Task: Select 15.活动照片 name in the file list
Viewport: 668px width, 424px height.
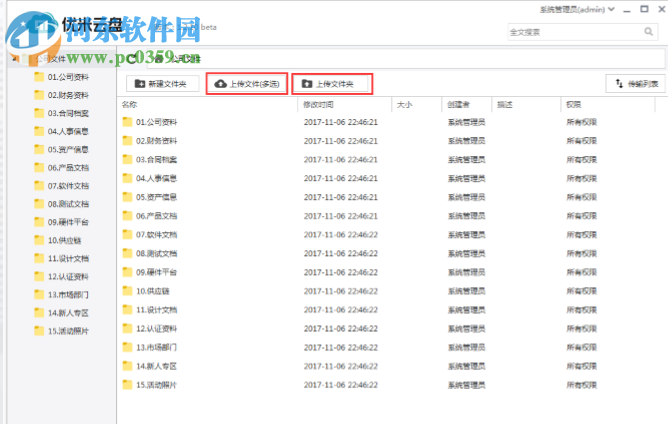Action: click(156, 385)
